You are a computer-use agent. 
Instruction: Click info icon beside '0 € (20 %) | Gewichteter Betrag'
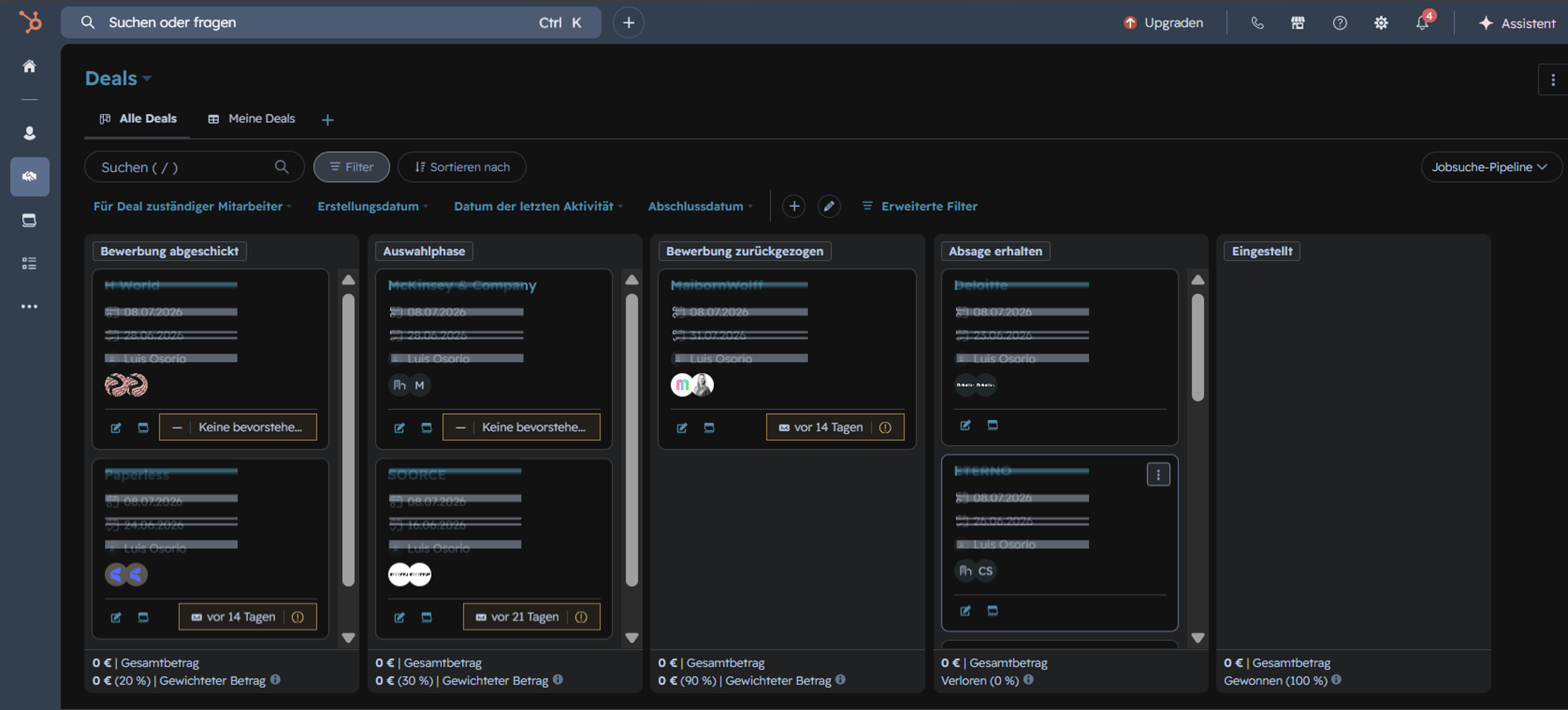point(275,680)
